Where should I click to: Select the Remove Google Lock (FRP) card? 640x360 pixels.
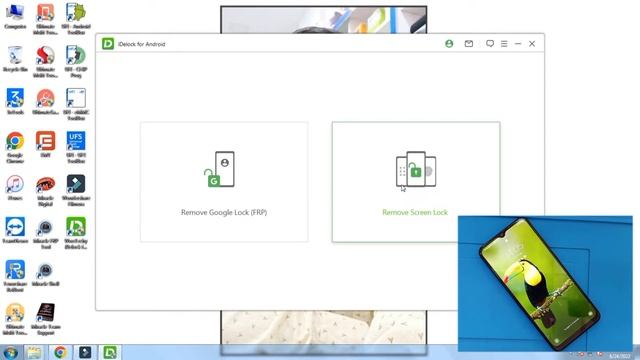(x=224, y=182)
